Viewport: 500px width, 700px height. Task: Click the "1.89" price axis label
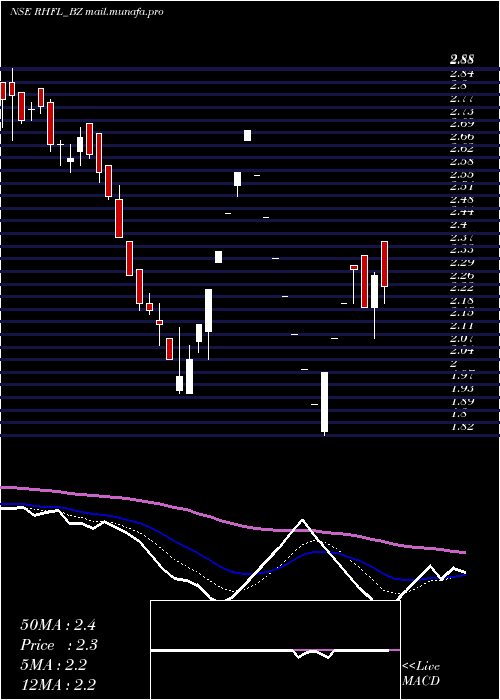pyautogui.click(x=462, y=401)
